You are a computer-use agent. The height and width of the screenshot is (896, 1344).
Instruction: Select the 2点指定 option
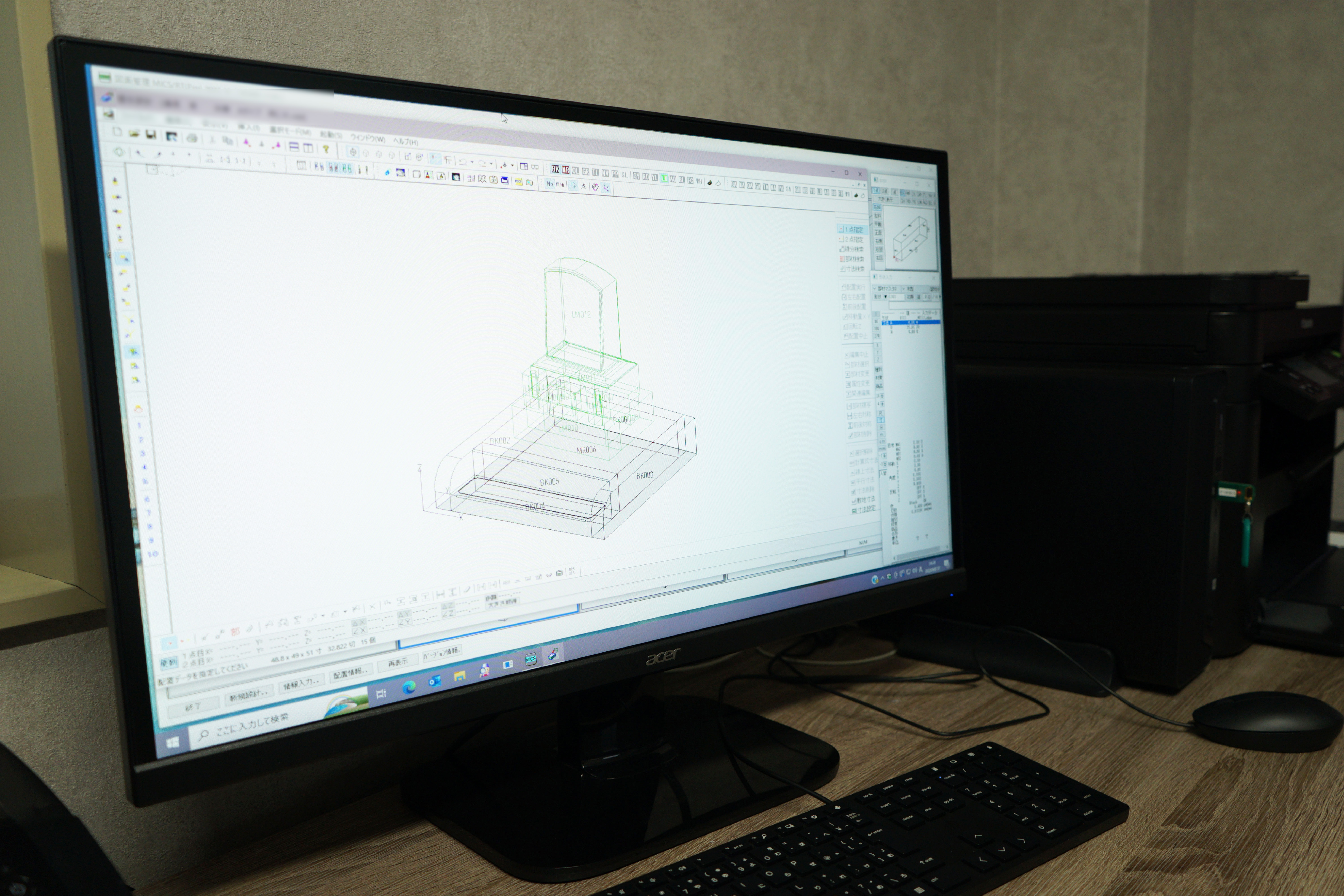(x=851, y=239)
